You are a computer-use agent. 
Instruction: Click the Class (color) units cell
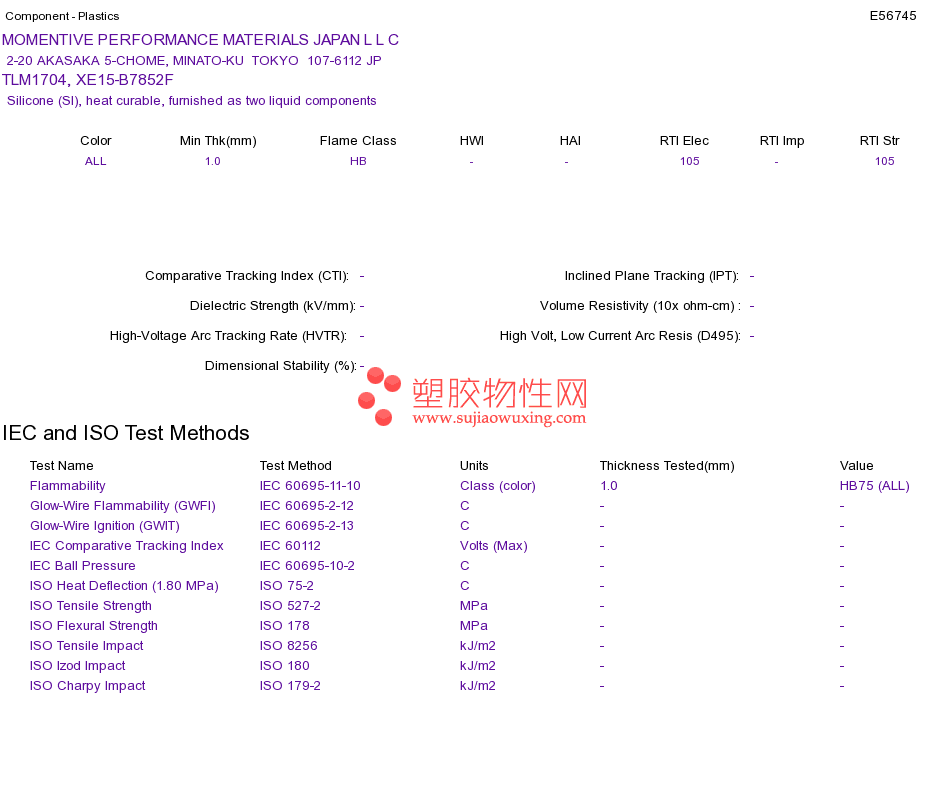coord(498,485)
